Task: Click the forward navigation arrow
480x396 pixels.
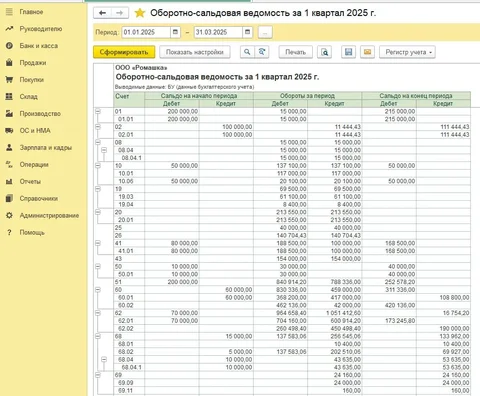Action: [x=119, y=13]
